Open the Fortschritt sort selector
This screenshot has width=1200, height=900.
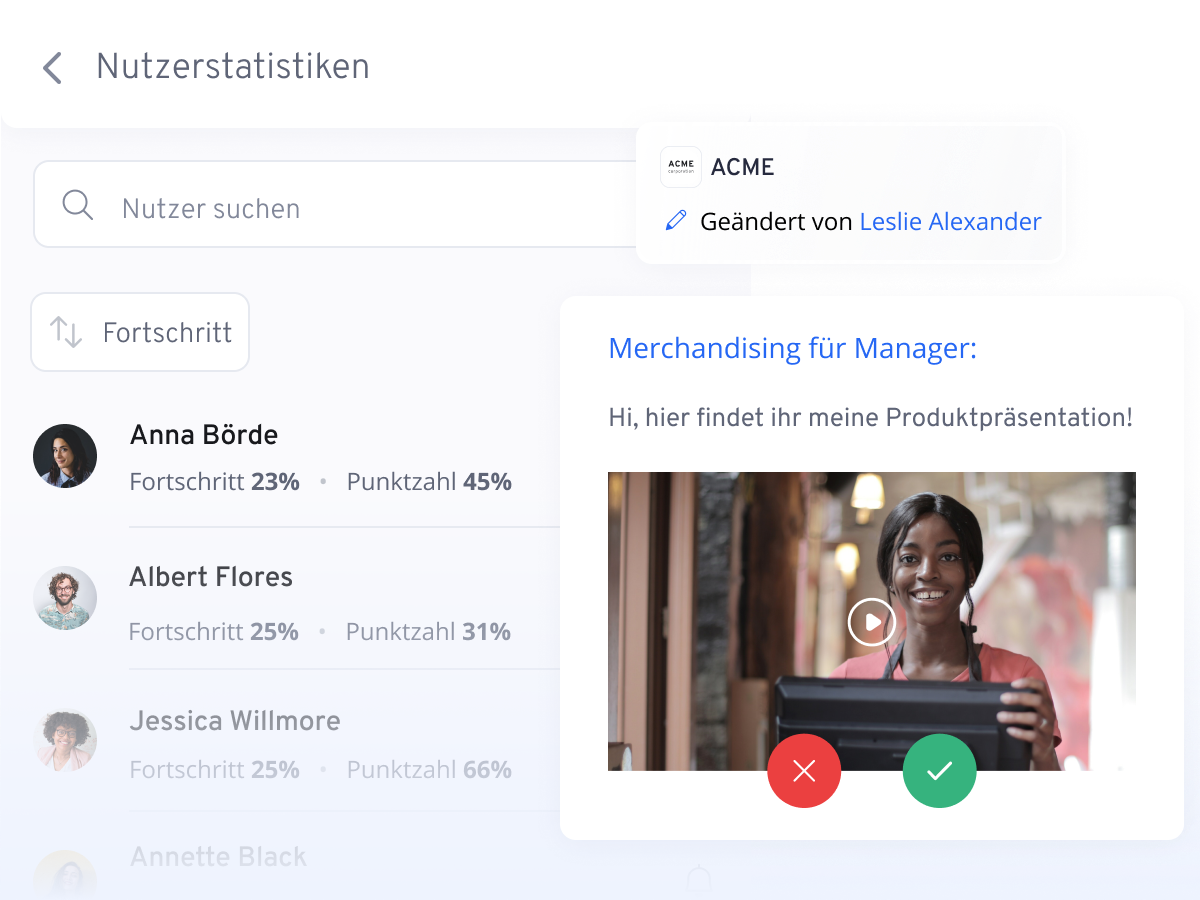click(140, 332)
